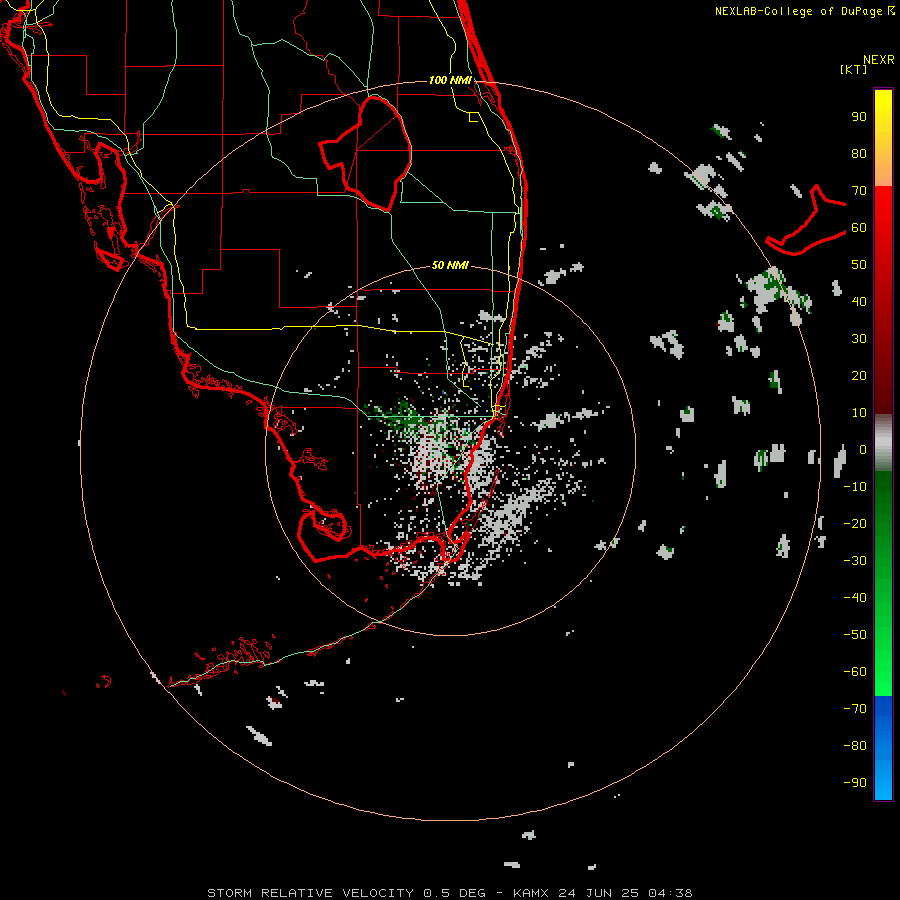
Task: Click the positive 10 knot scale label
Action: (859, 413)
